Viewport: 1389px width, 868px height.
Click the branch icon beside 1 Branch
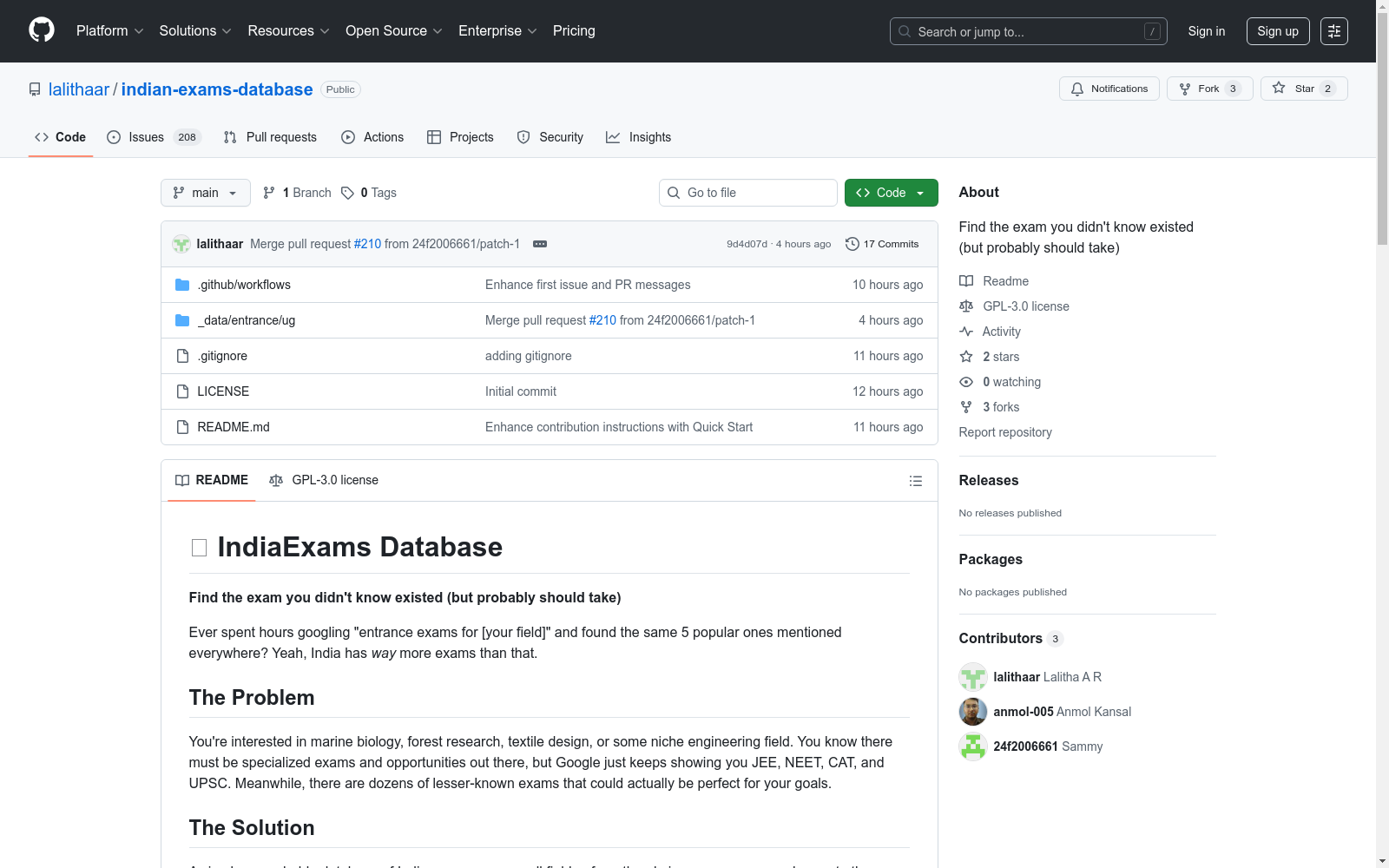point(269,193)
